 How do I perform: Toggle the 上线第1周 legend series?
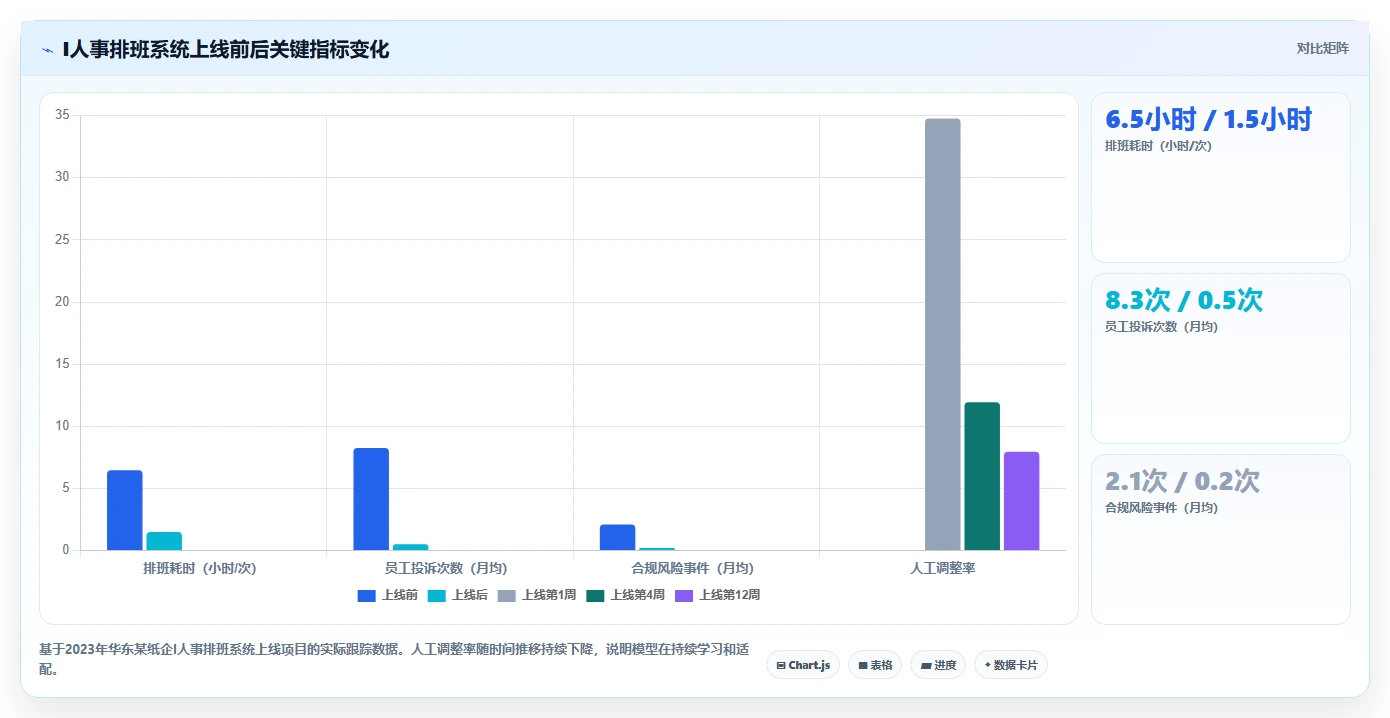point(537,595)
